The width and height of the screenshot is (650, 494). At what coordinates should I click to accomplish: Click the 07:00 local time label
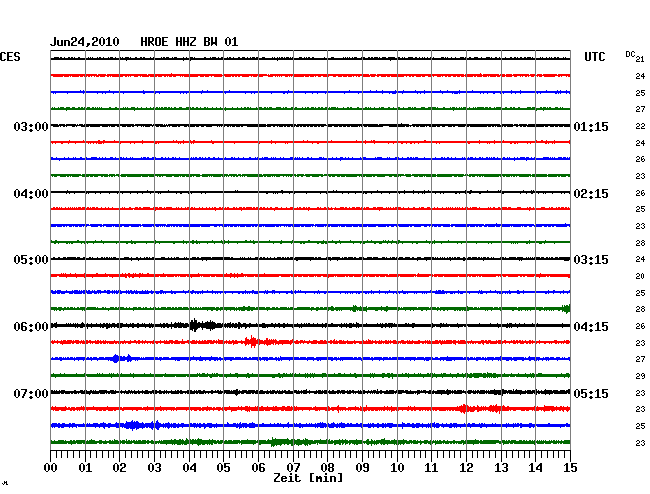31,393
